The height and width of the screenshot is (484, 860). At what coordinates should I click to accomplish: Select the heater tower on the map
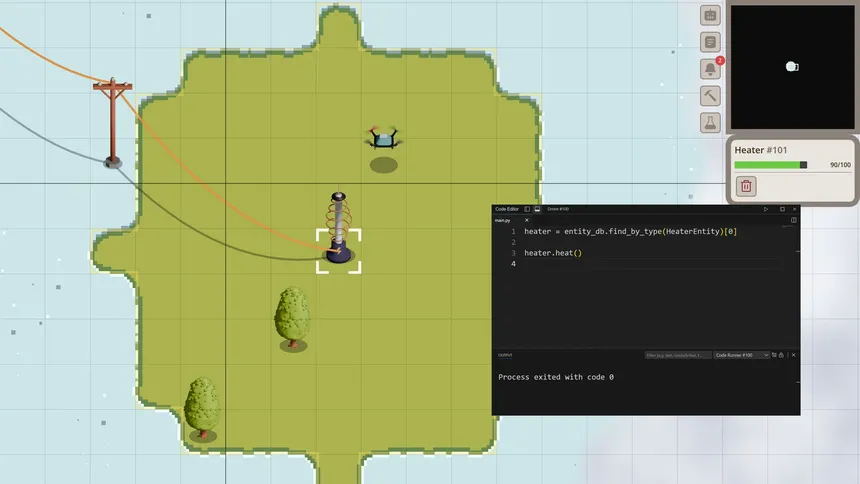(338, 228)
